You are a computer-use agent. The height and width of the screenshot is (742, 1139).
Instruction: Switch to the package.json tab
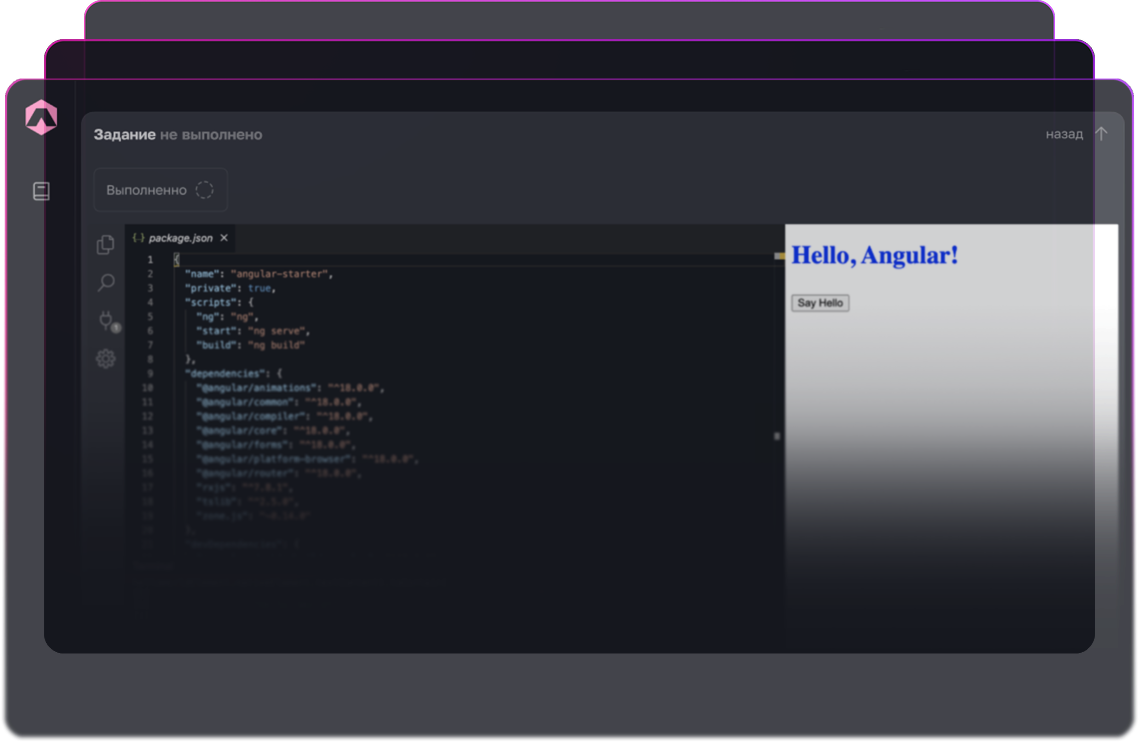coord(179,238)
